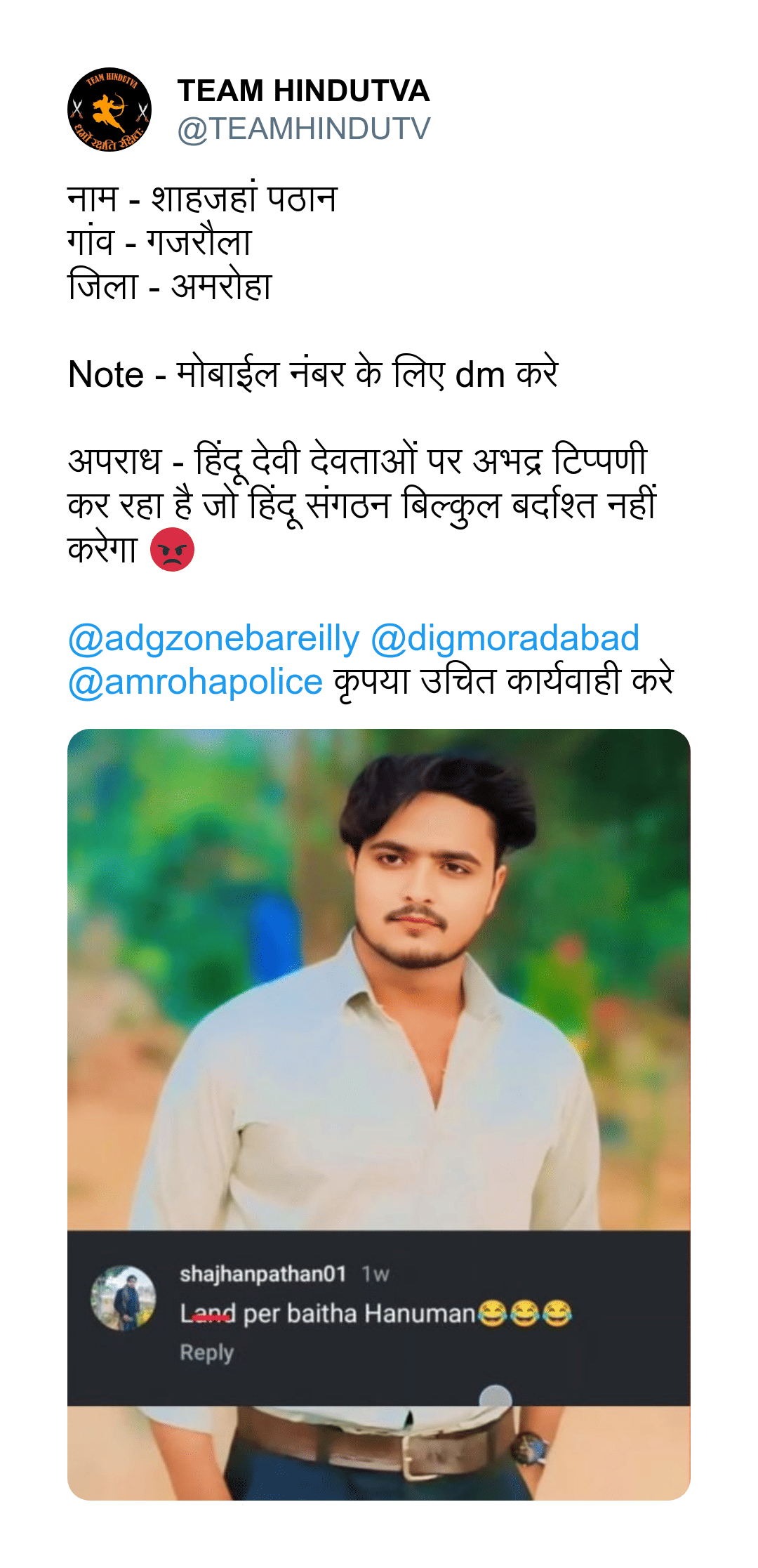Click the red scribble over the comment word
Viewport: 758px width, 1568px height.
(210, 1317)
